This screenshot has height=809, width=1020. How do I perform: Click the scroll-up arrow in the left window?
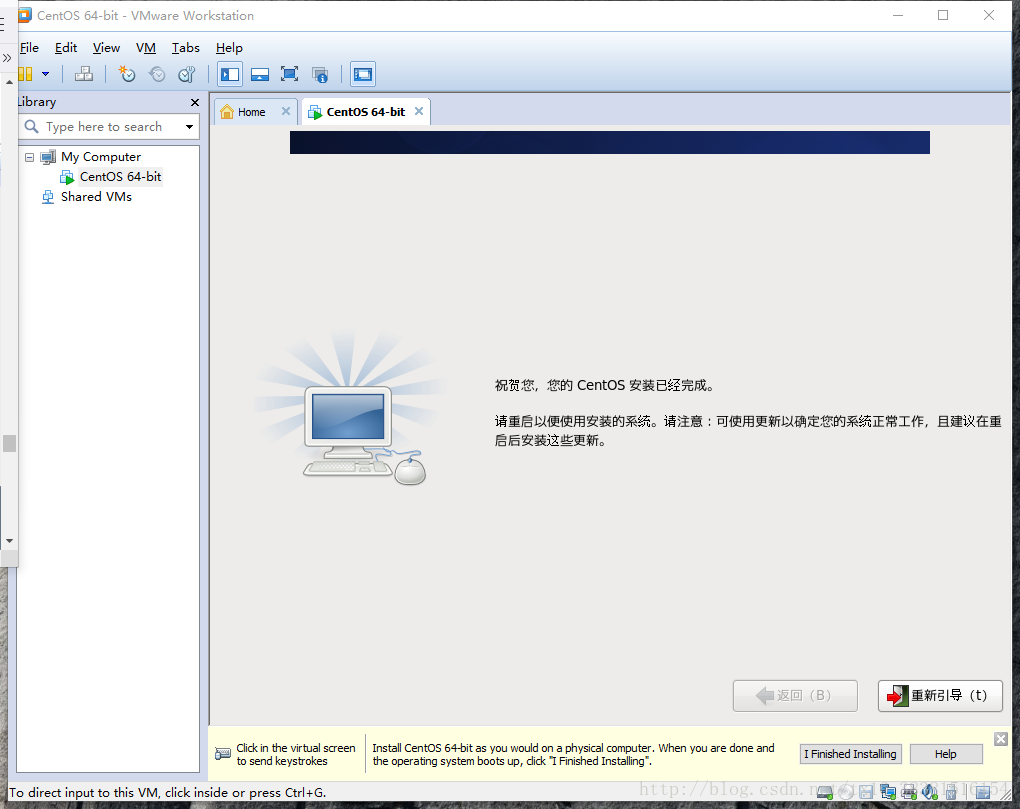(x=9, y=82)
